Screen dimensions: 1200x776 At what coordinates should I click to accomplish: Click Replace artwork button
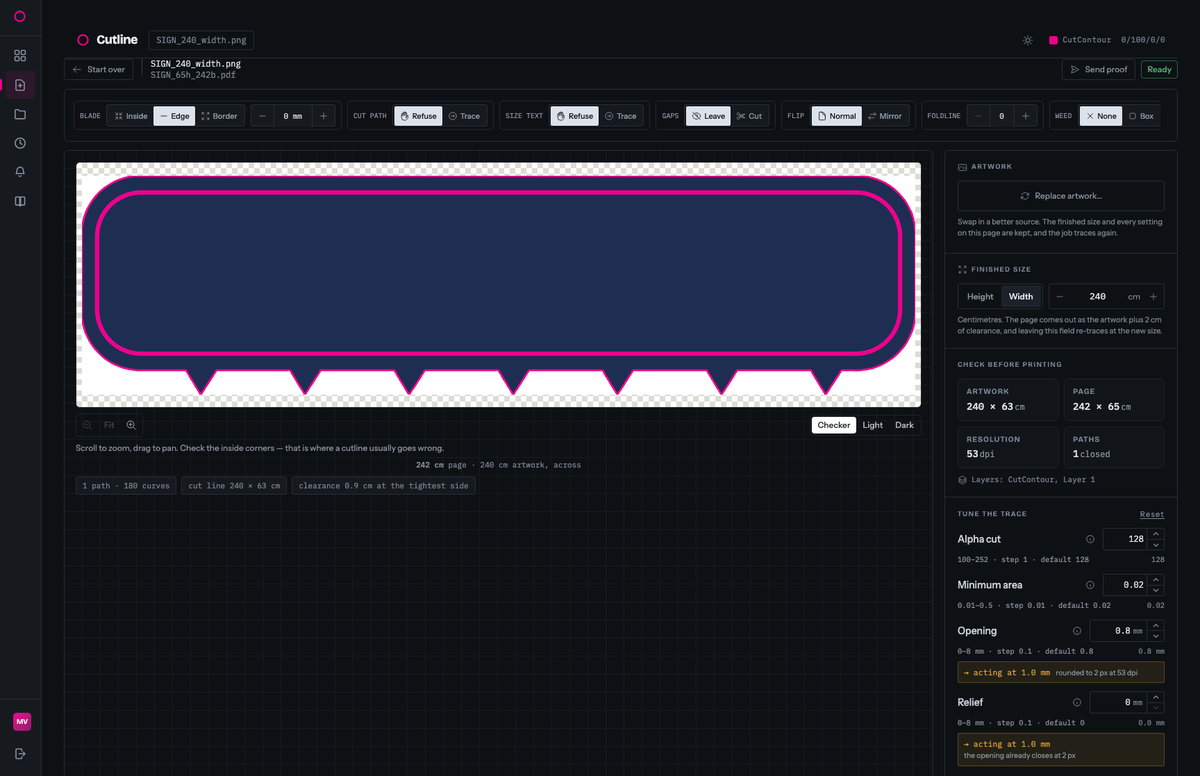1061,196
